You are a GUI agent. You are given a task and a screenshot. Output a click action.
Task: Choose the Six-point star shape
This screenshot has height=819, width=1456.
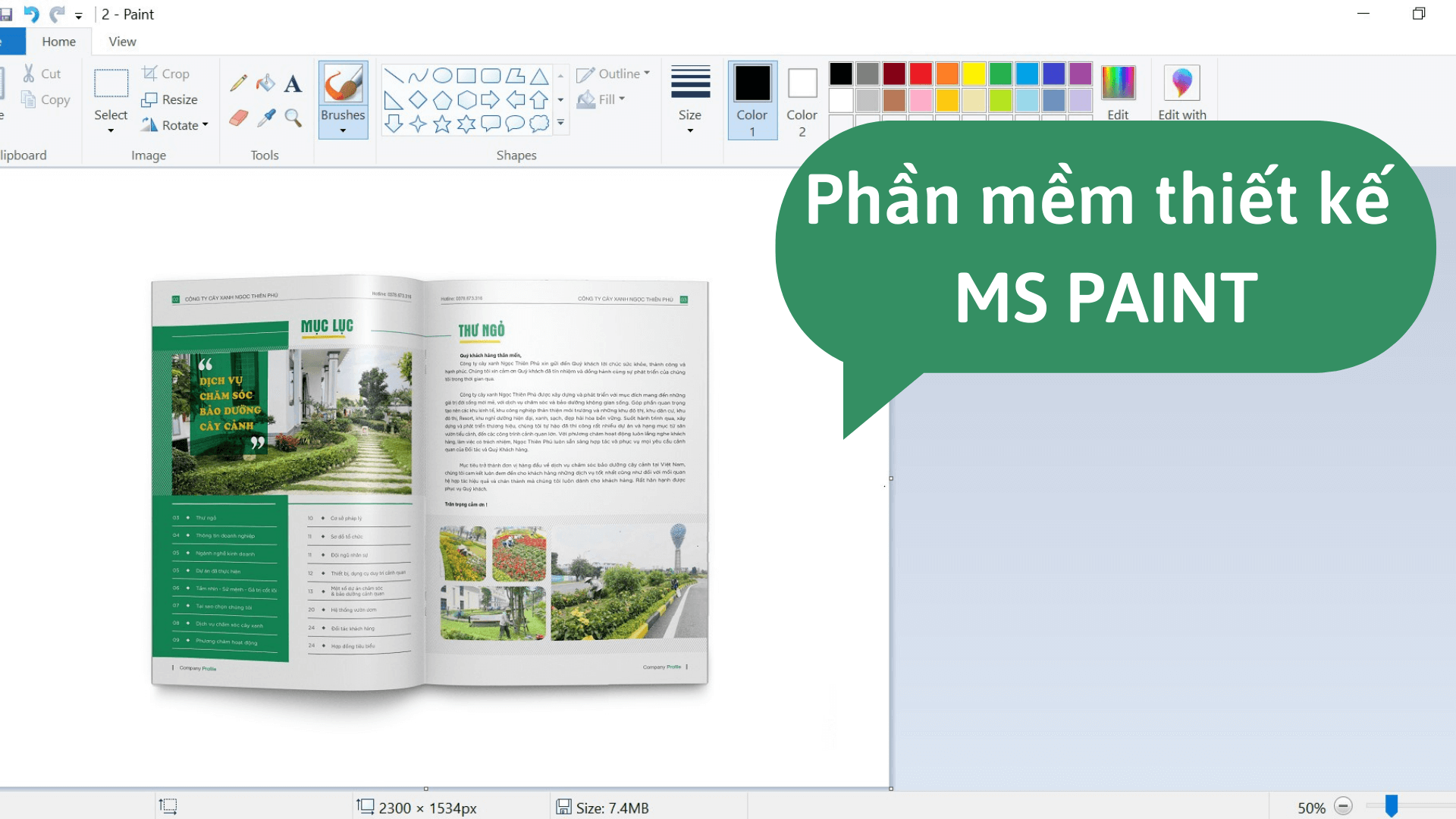pyautogui.click(x=466, y=124)
